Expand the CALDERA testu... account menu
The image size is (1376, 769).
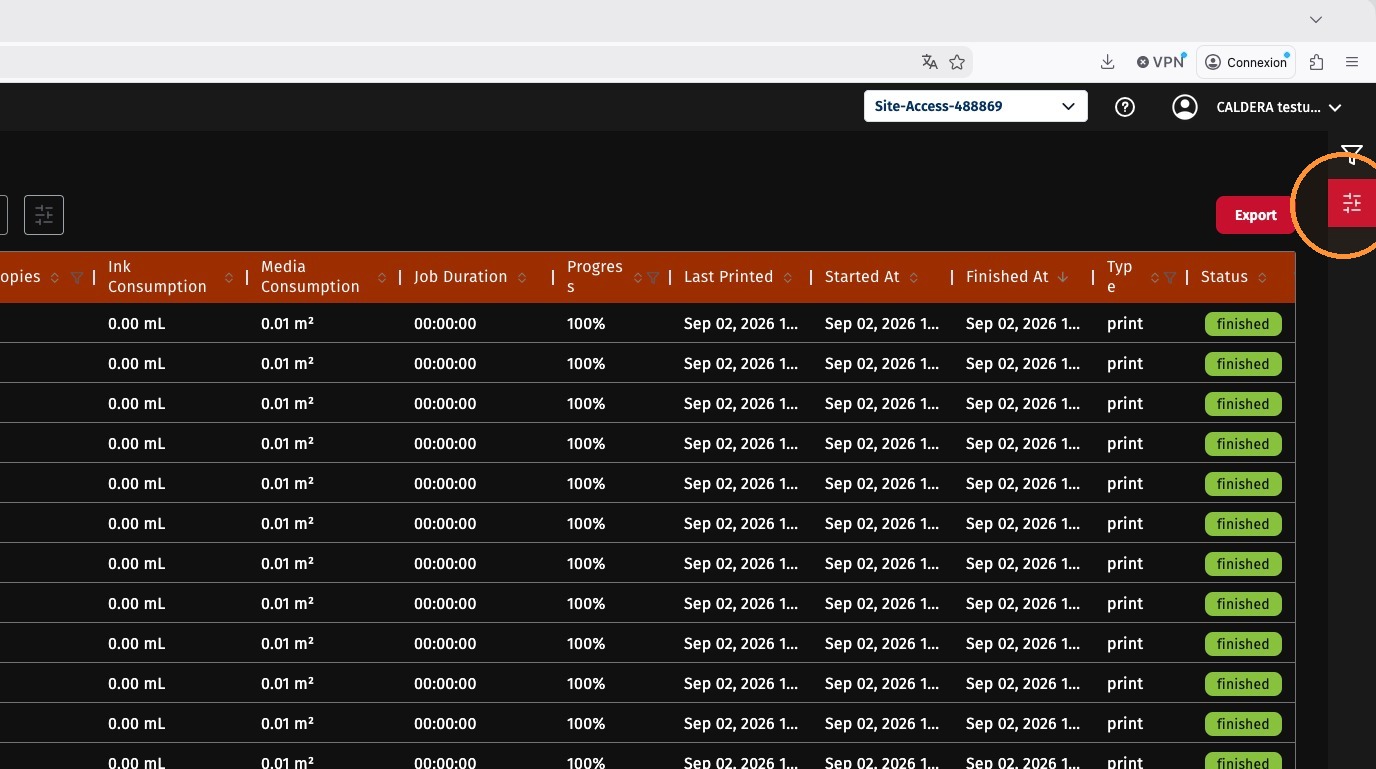click(1278, 107)
